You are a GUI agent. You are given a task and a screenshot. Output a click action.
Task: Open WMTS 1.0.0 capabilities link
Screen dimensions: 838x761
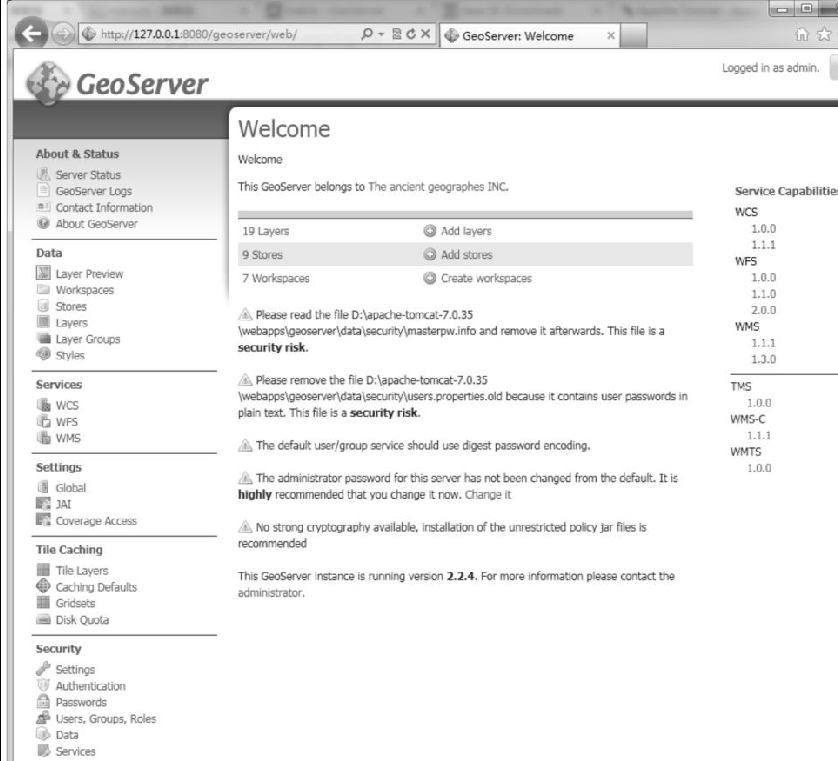click(x=759, y=468)
